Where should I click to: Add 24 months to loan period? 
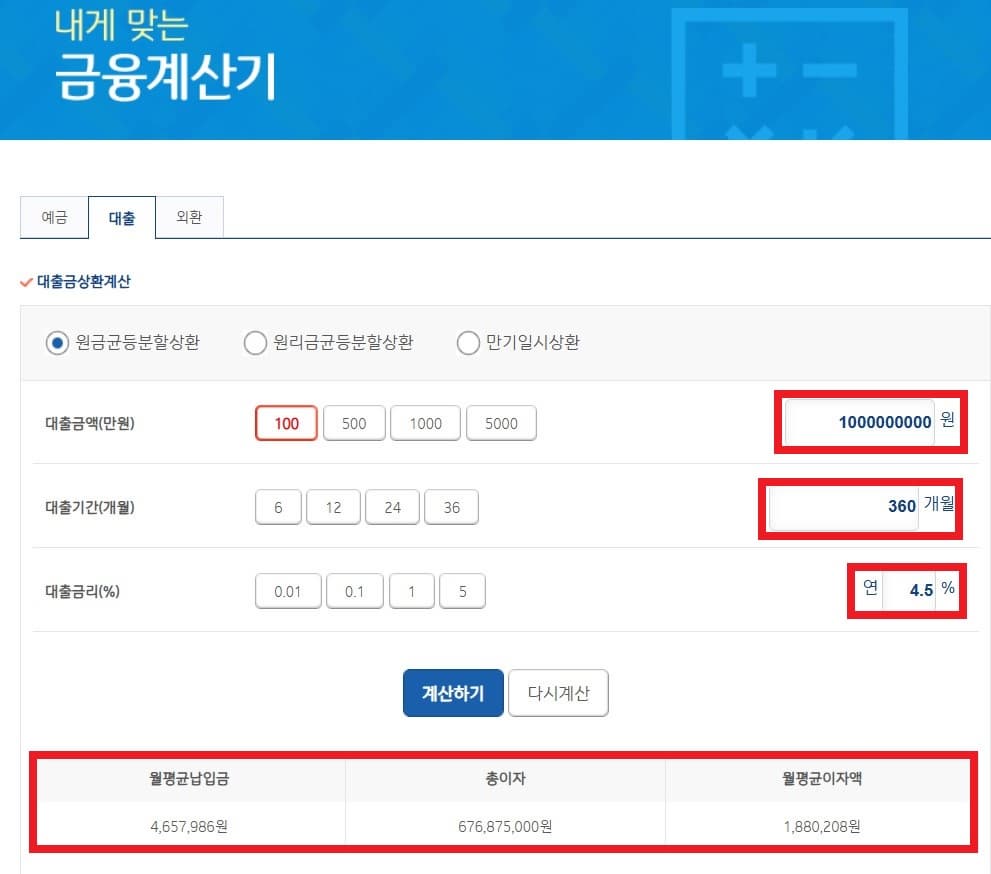click(x=392, y=507)
